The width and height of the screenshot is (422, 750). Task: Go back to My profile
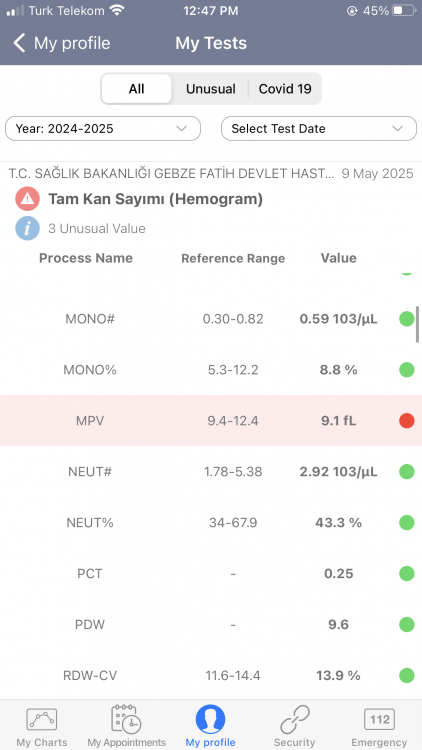(x=62, y=43)
